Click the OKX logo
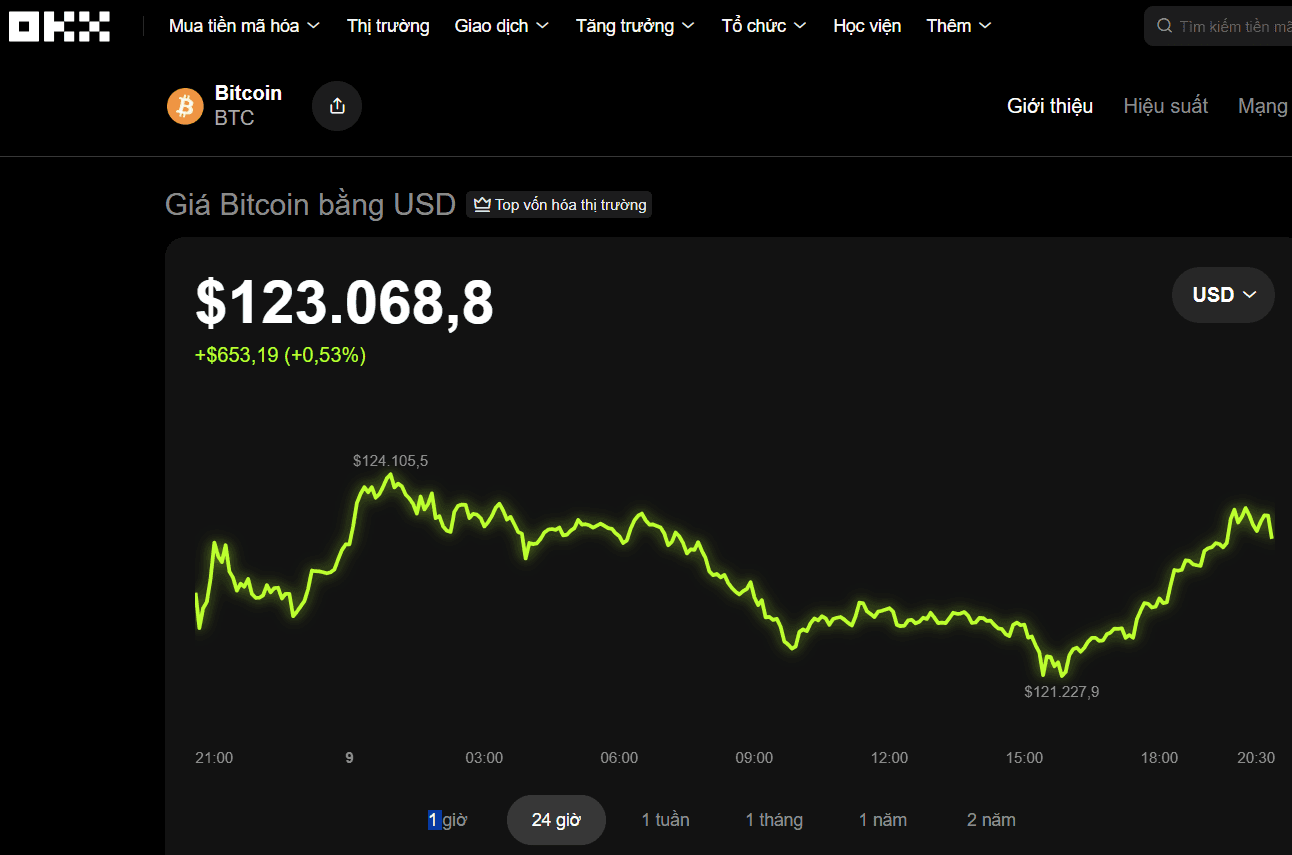 point(58,26)
